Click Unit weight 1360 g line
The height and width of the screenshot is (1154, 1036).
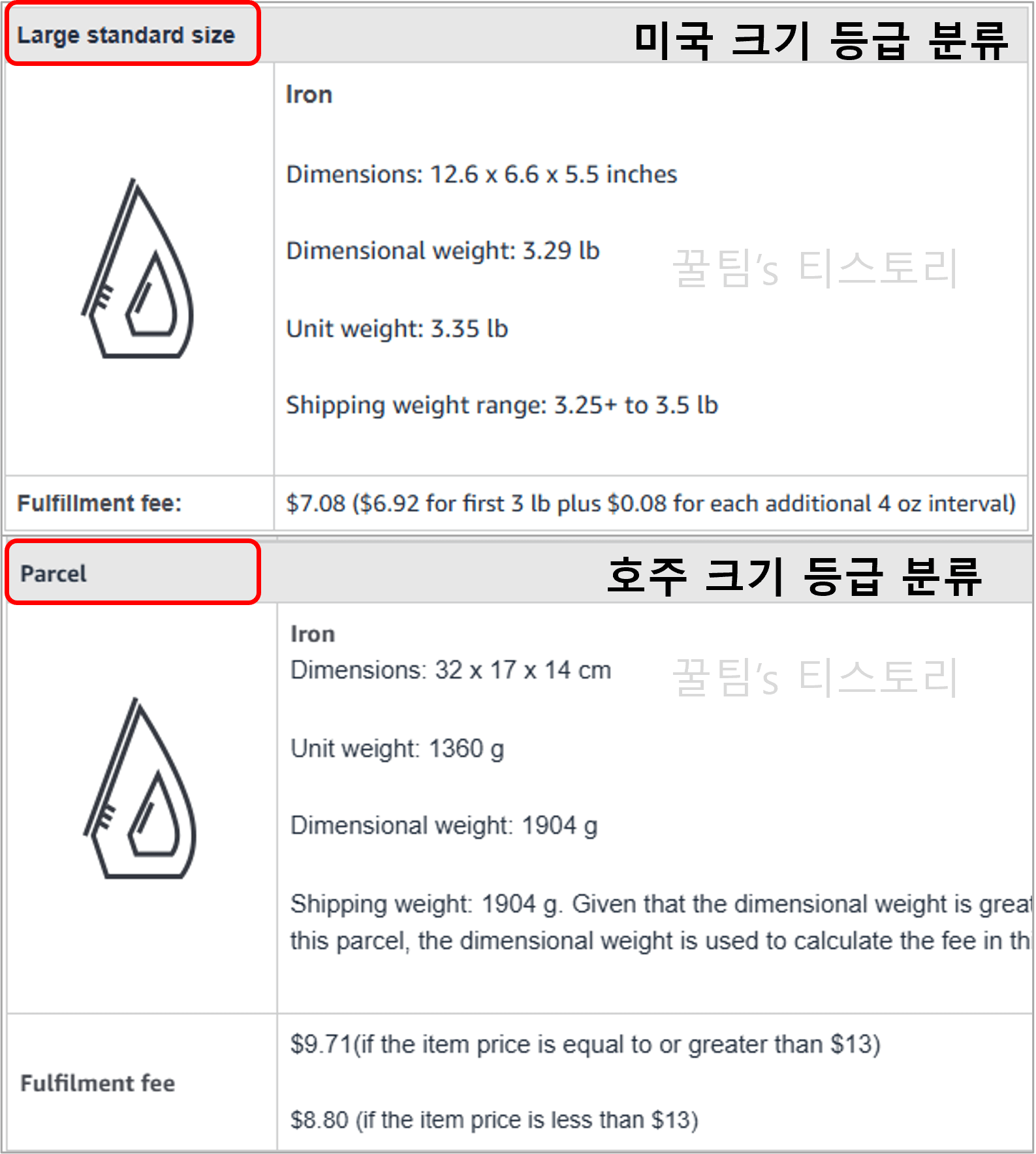(x=397, y=749)
